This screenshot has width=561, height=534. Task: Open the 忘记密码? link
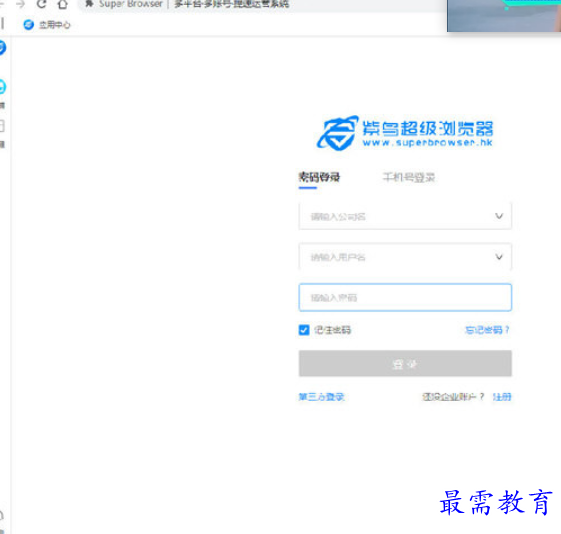point(487,330)
